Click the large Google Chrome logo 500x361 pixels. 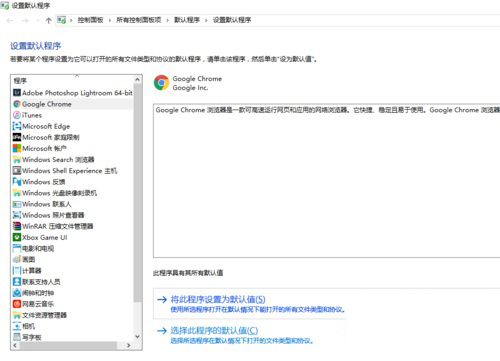[x=162, y=83]
